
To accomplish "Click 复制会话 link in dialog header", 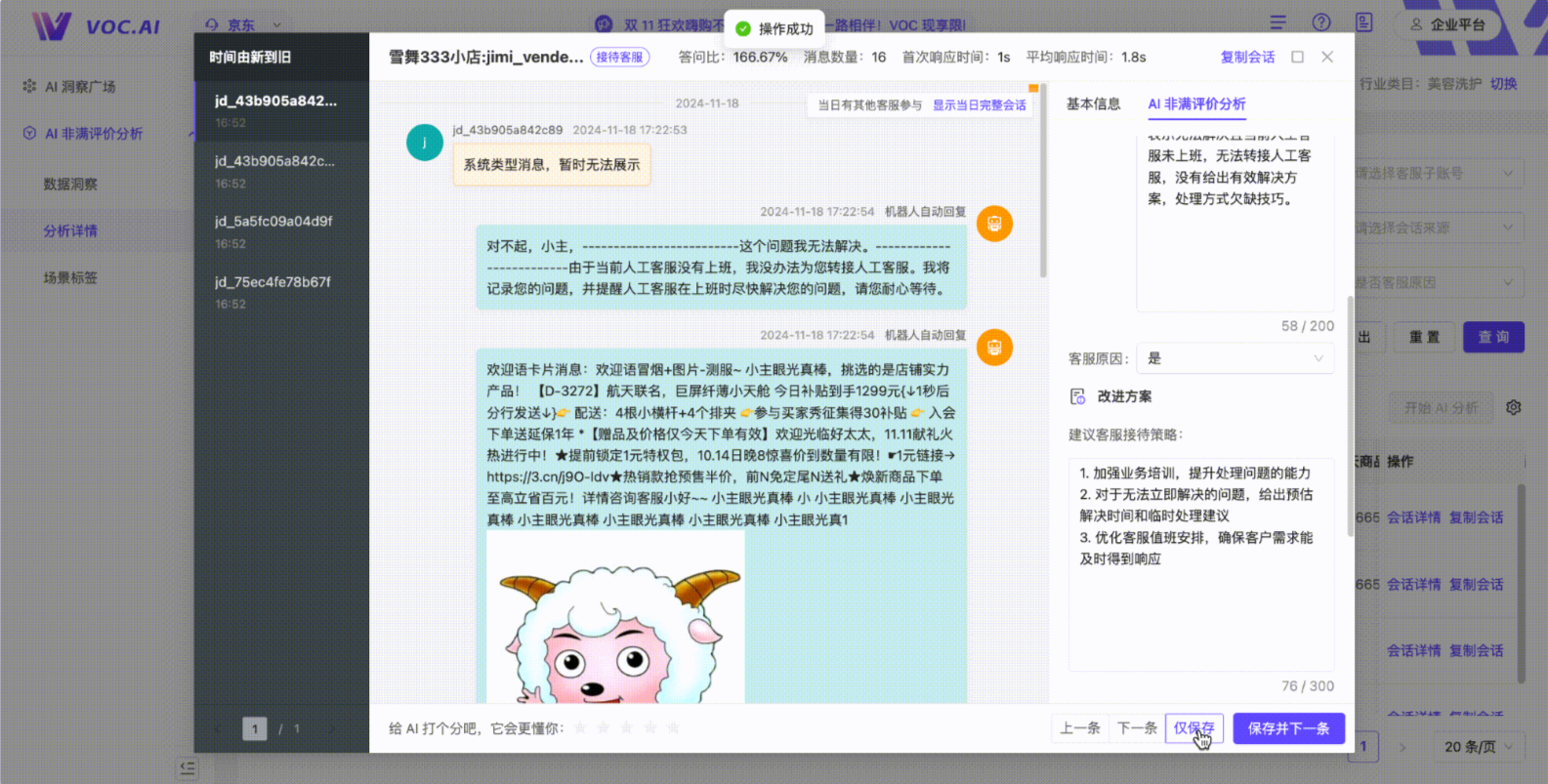I will click(1247, 58).
